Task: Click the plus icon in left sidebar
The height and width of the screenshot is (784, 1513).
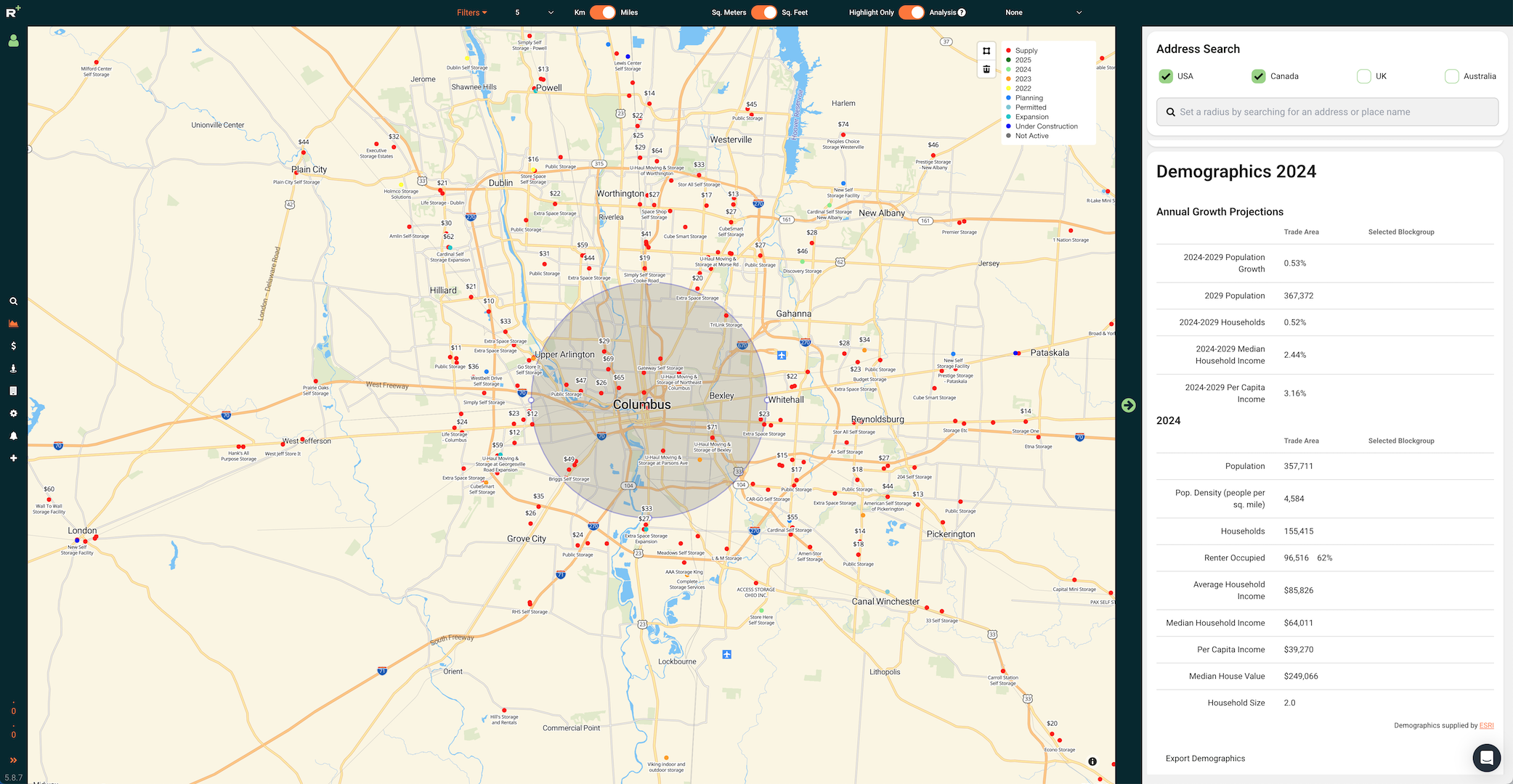Action: pos(13,458)
